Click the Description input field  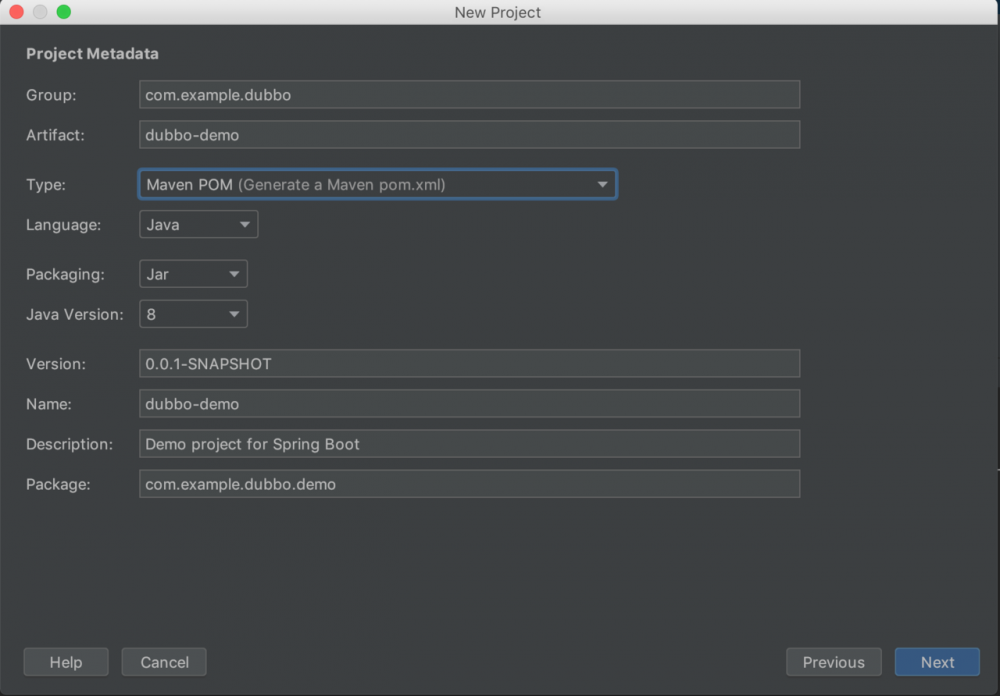point(469,444)
